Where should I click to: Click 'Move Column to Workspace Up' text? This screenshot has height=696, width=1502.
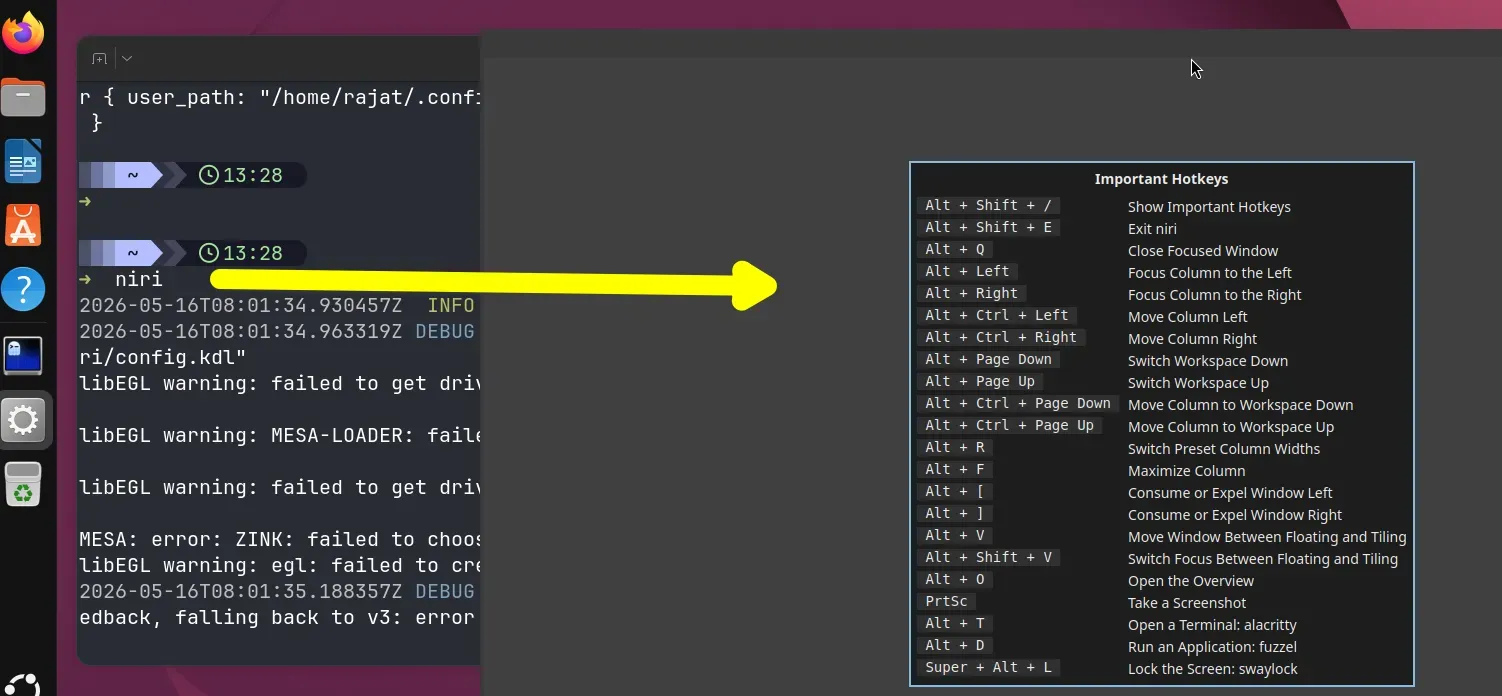pos(1231,427)
